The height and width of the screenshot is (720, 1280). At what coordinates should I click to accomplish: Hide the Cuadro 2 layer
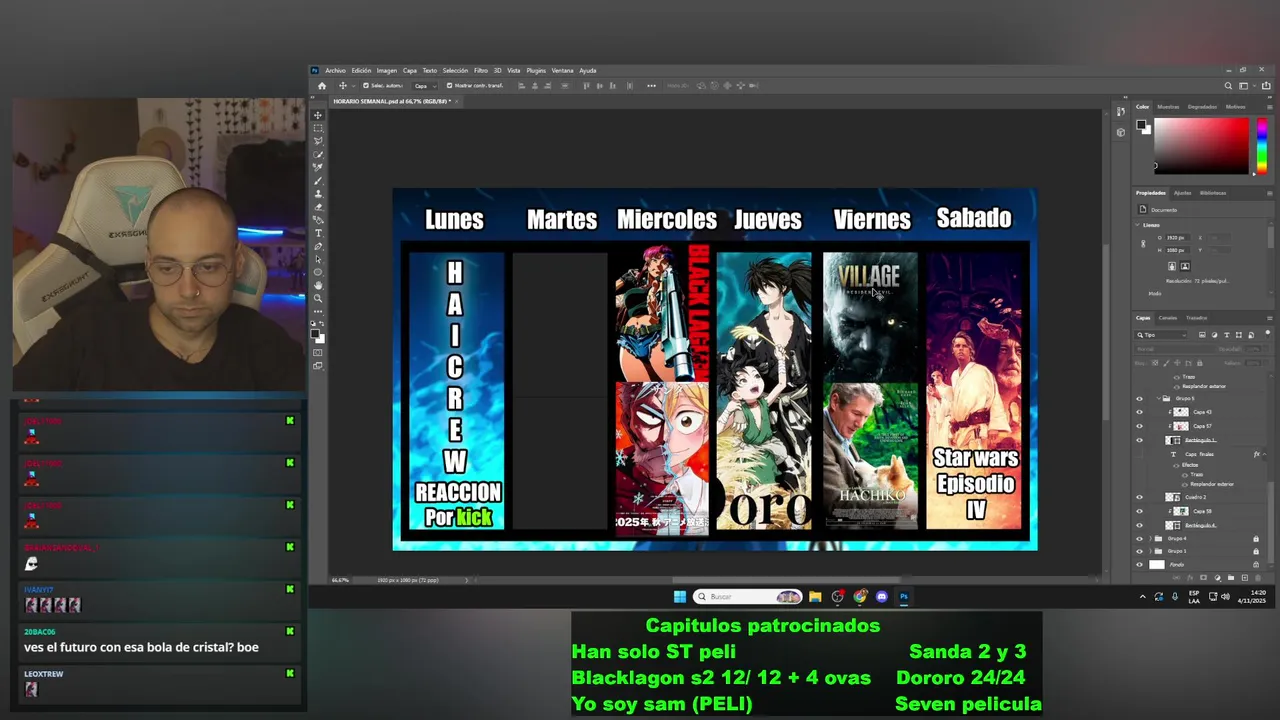pos(1139,497)
